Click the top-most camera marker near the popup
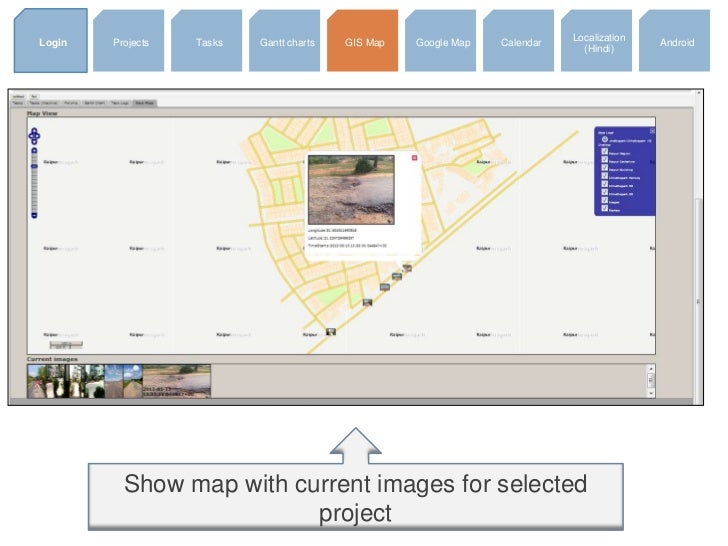The image size is (728, 546). coord(407,268)
